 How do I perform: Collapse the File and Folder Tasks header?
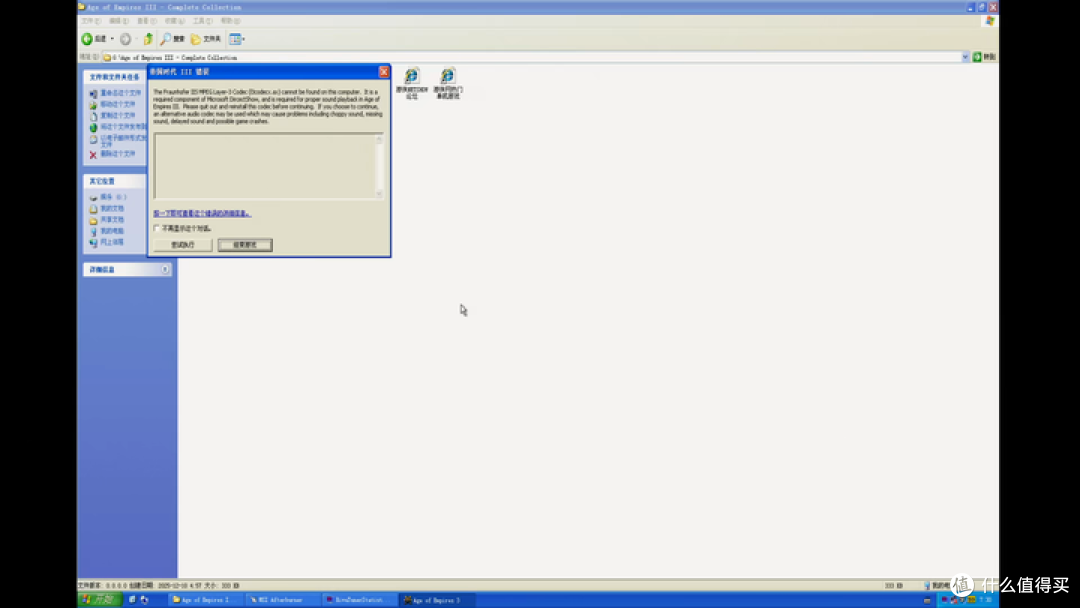(114, 77)
